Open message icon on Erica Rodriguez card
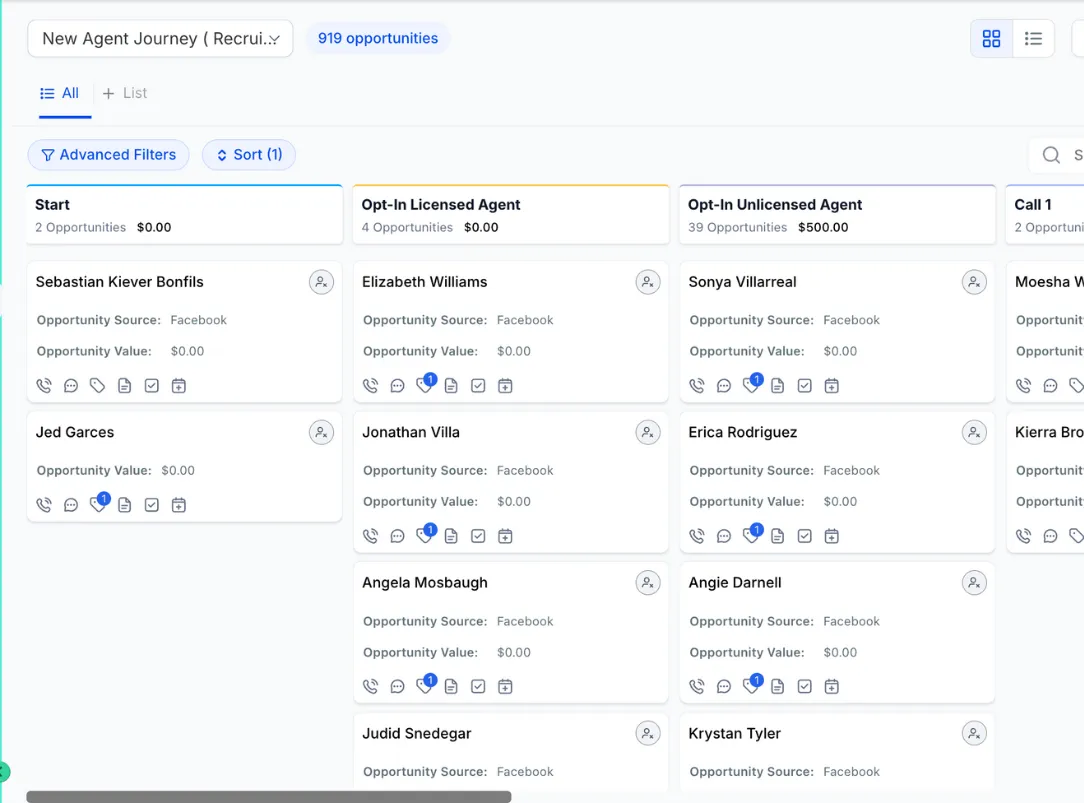Screen dimensions: 1084x803 point(724,536)
